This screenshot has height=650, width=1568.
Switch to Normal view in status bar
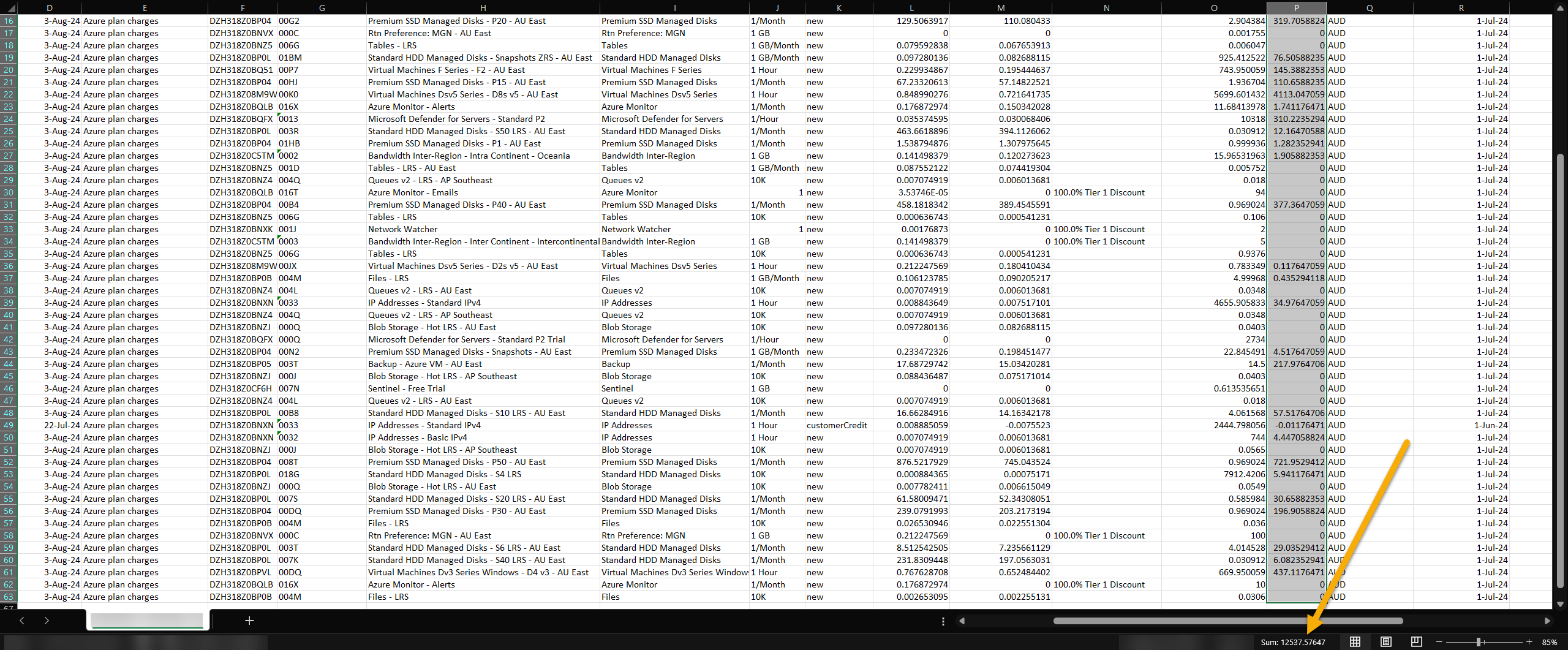coord(1355,641)
